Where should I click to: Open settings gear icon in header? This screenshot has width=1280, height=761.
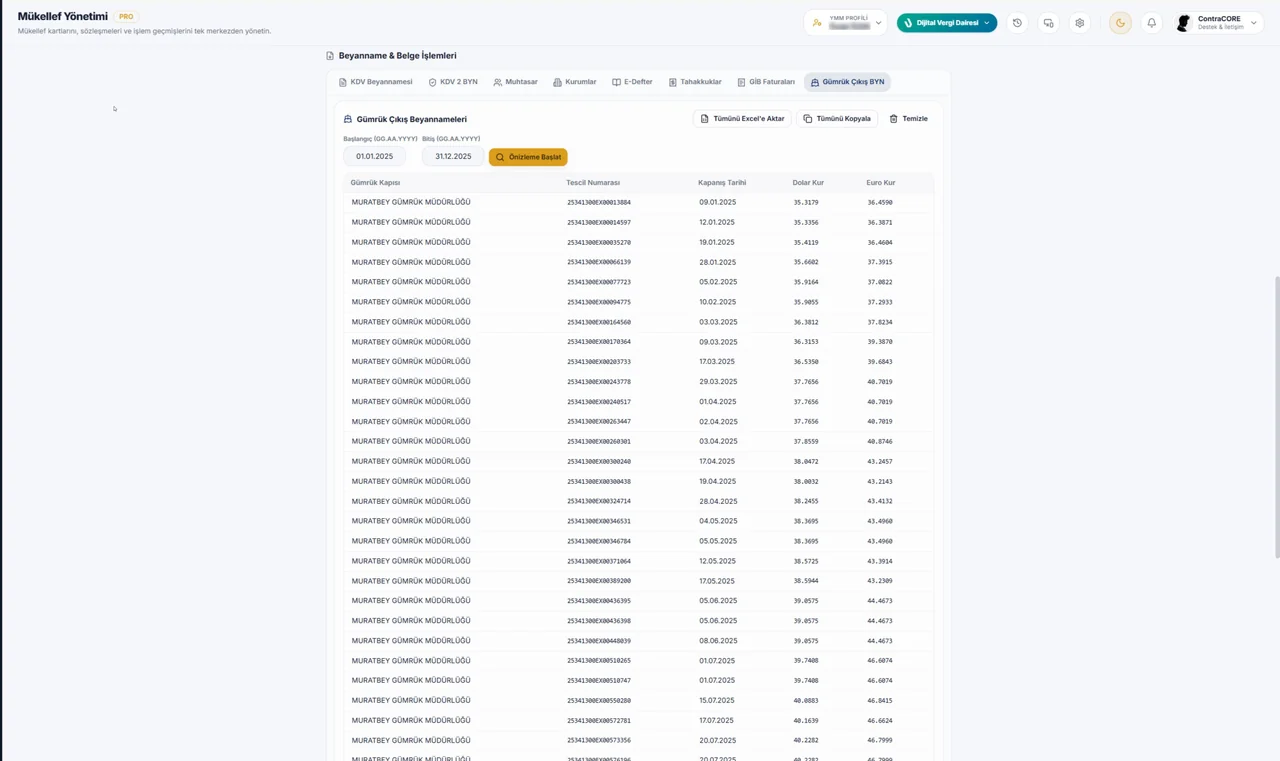pos(1079,23)
